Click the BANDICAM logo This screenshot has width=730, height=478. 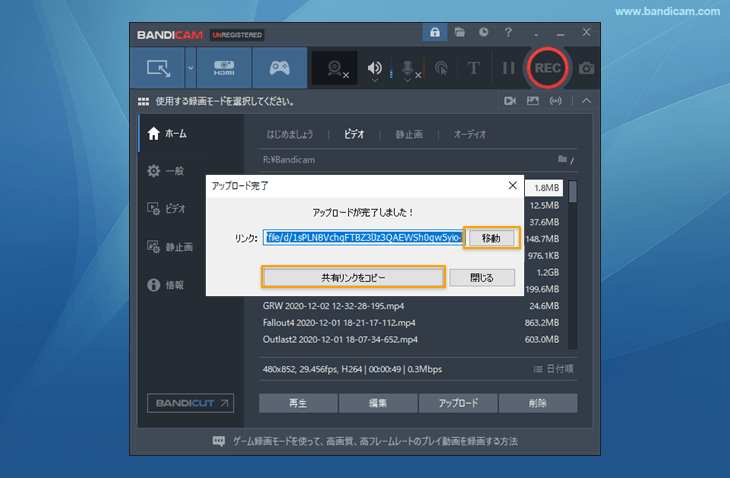[x=169, y=35]
